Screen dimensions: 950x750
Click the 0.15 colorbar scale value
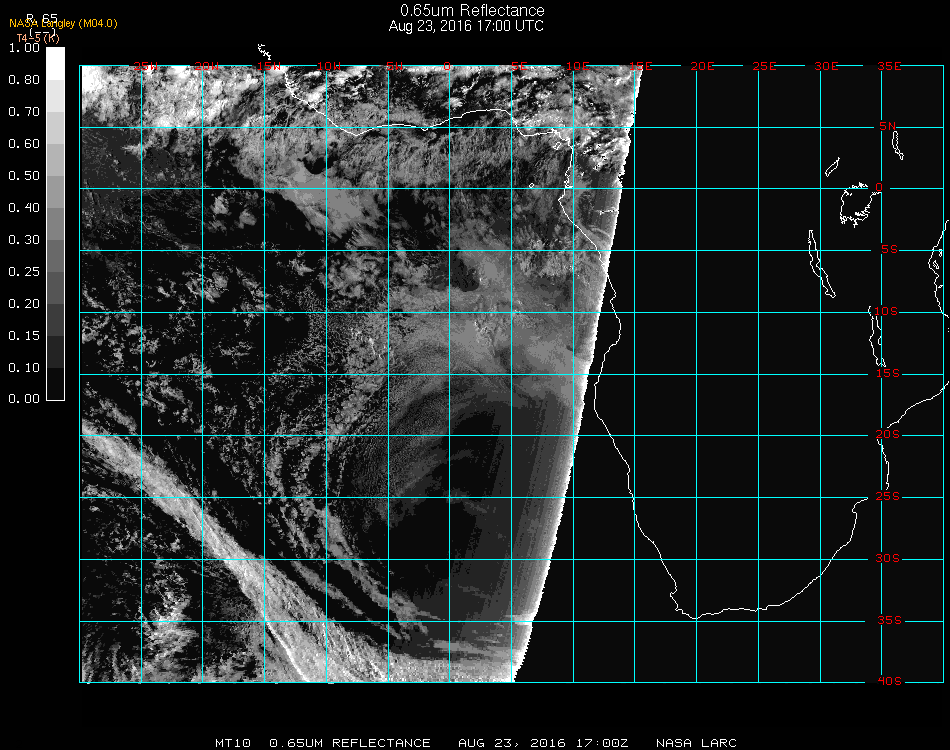click(24, 336)
